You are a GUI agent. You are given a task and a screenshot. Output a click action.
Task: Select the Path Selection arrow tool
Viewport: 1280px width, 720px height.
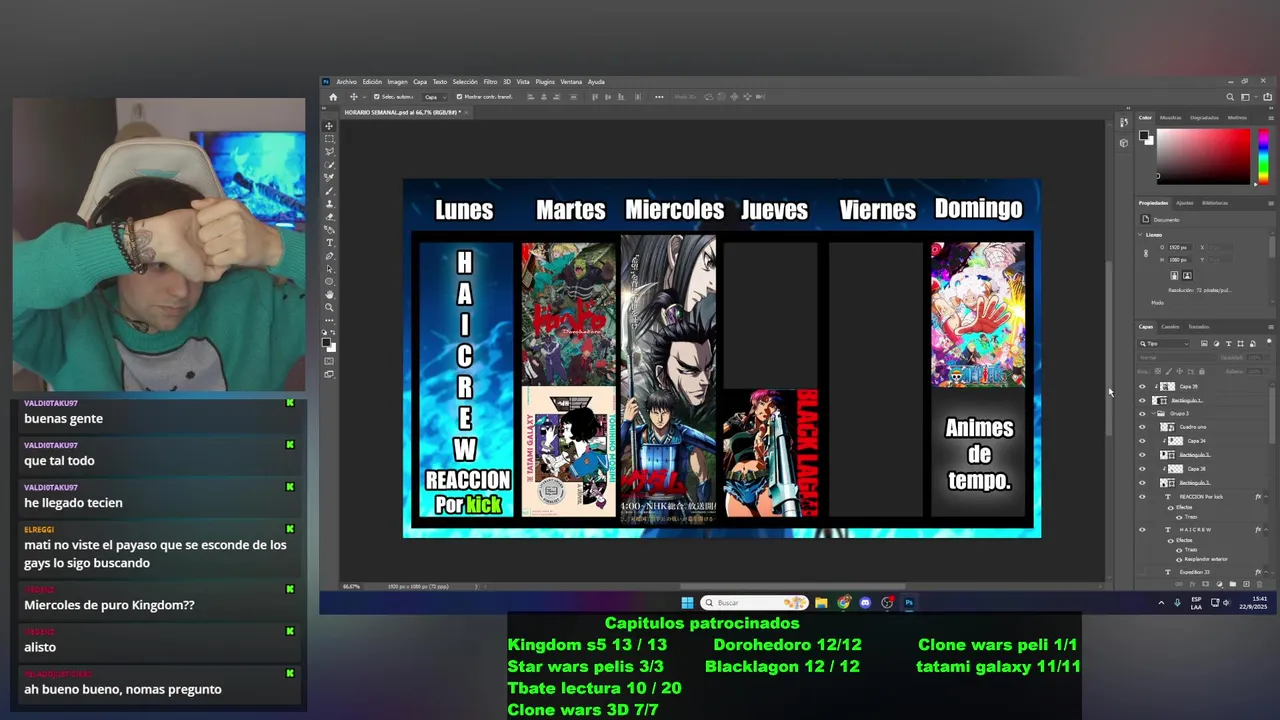click(x=330, y=267)
